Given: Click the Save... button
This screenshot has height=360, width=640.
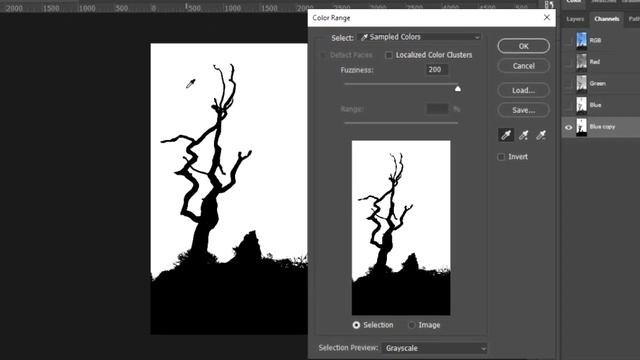Looking at the screenshot, I should 524,110.
